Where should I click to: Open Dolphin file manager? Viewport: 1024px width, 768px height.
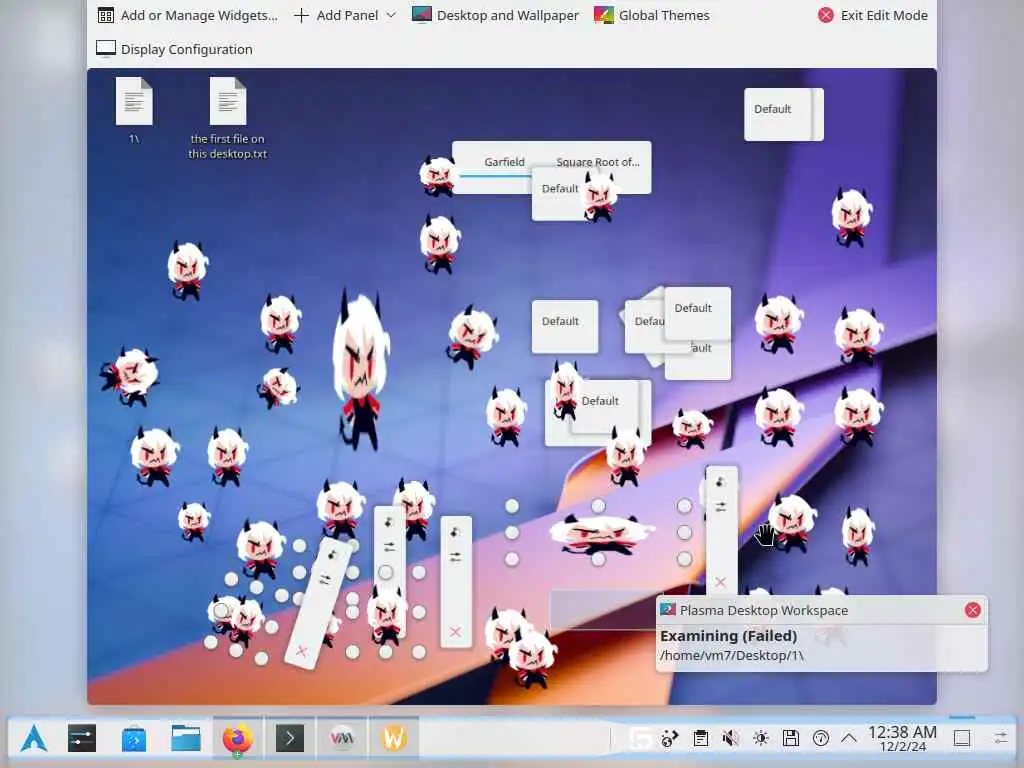[x=186, y=739]
